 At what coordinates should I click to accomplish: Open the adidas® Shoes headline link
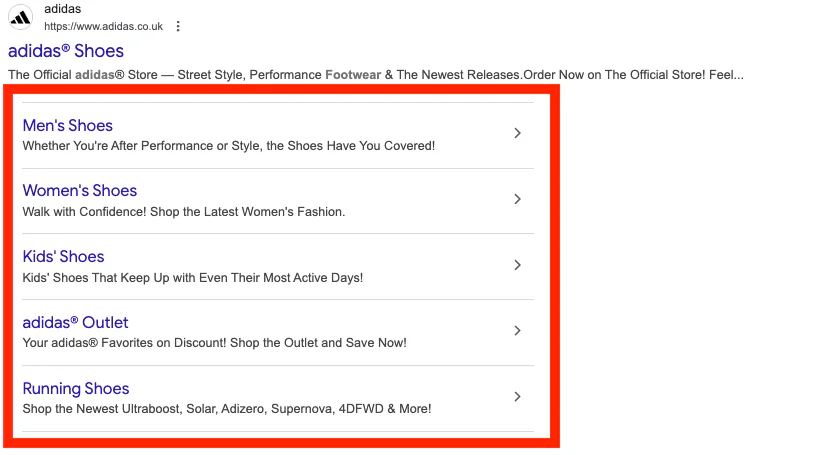[66, 51]
